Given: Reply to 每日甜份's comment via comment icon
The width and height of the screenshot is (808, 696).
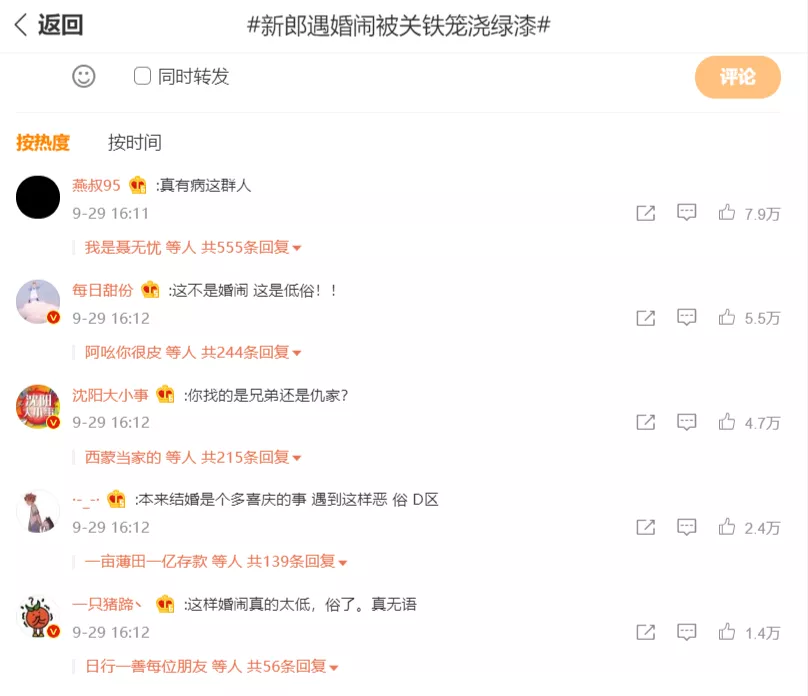Looking at the screenshot, I should [687, 318].
